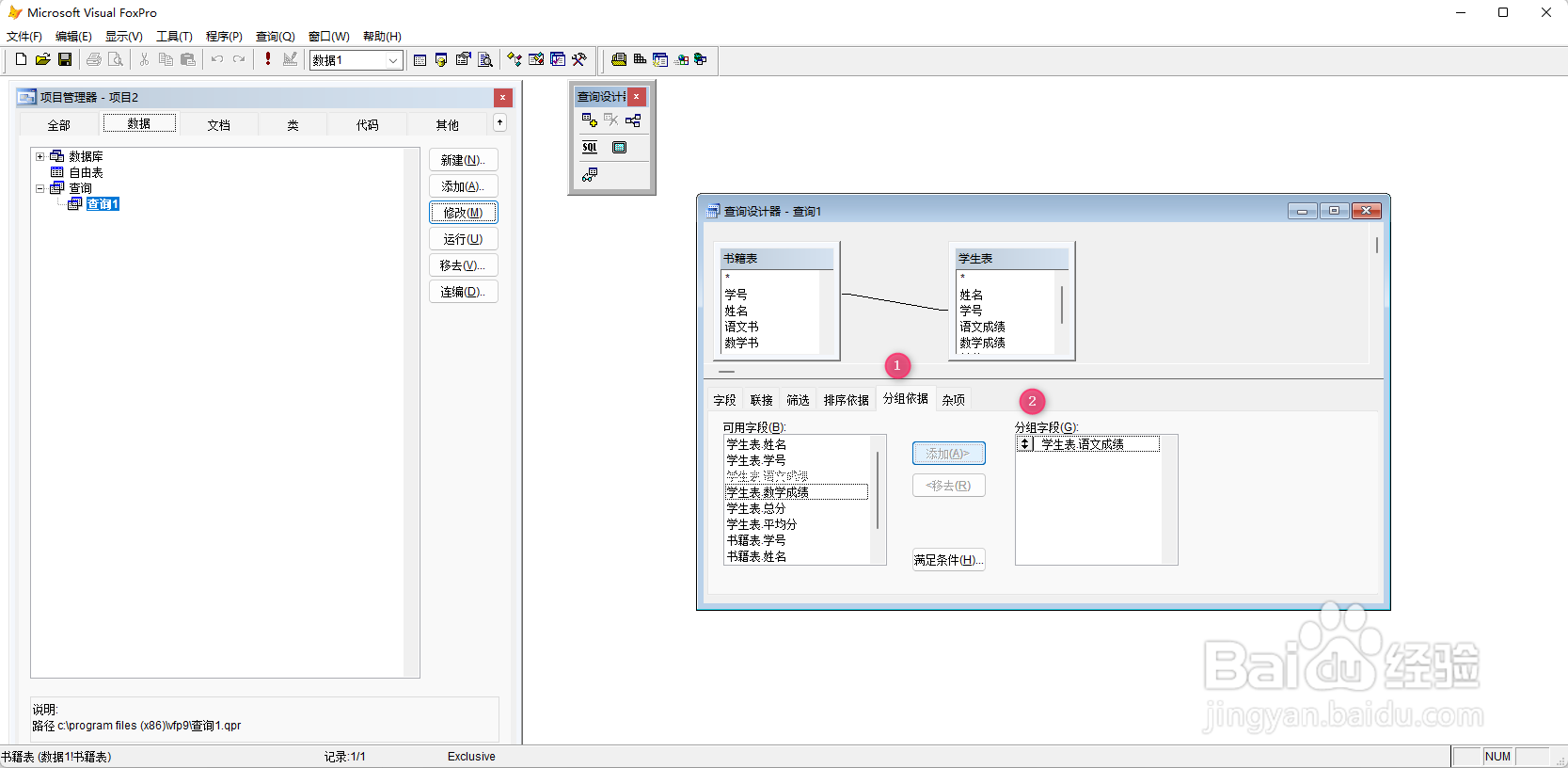Open the 帮助(H) menu
This screenshot has width=1568, height=768.
point(382,37)
